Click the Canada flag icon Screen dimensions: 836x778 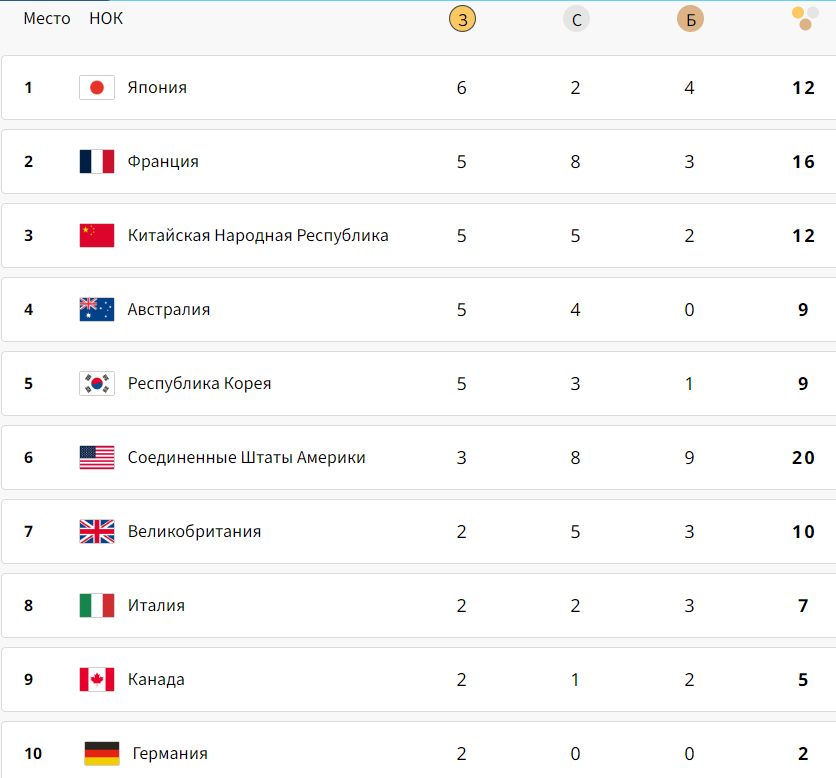(97, 680)
